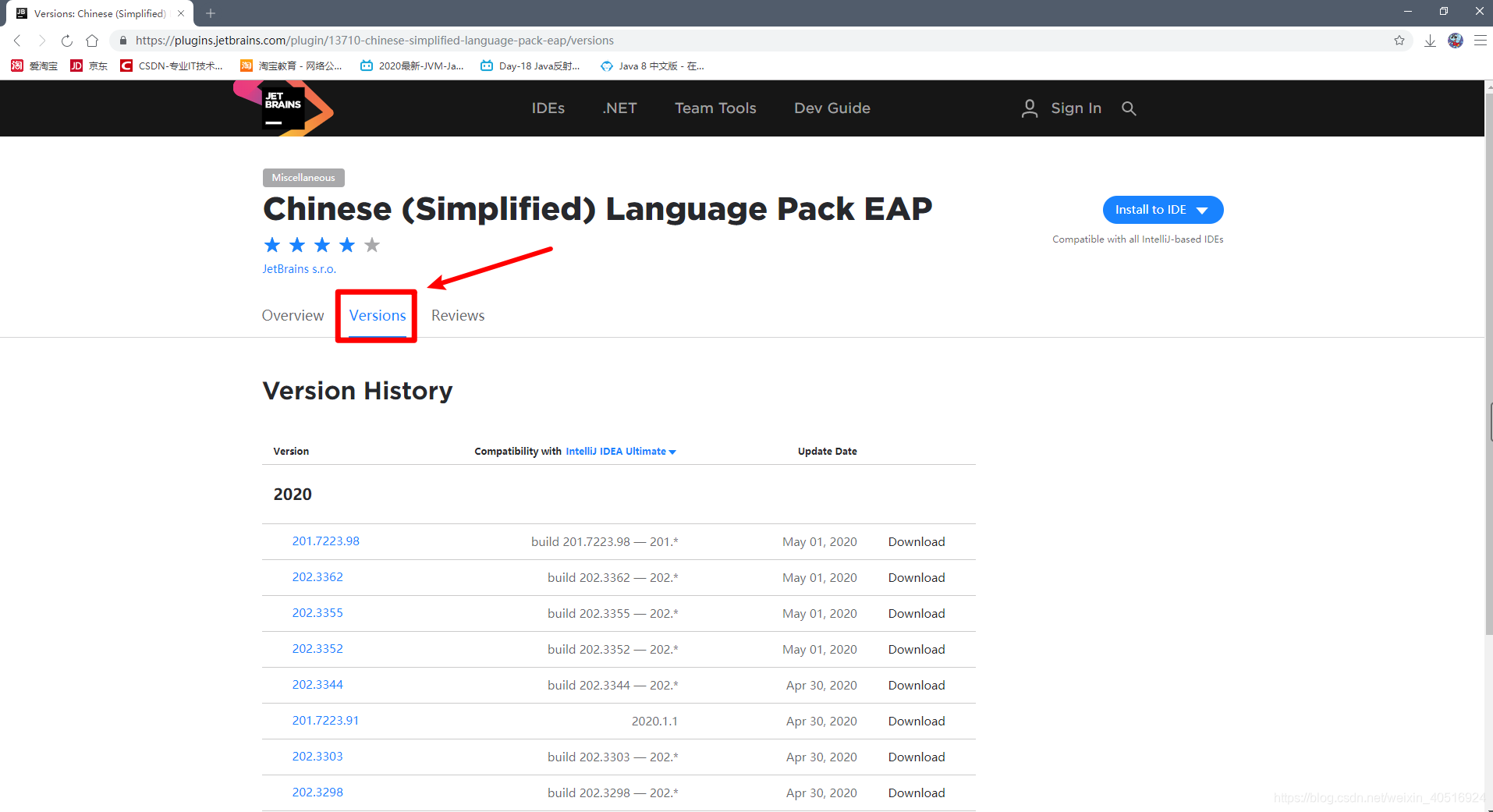Open the browser hamburger menu
The height and width of the screenshot is (812, 1493).
(1480, 41)
